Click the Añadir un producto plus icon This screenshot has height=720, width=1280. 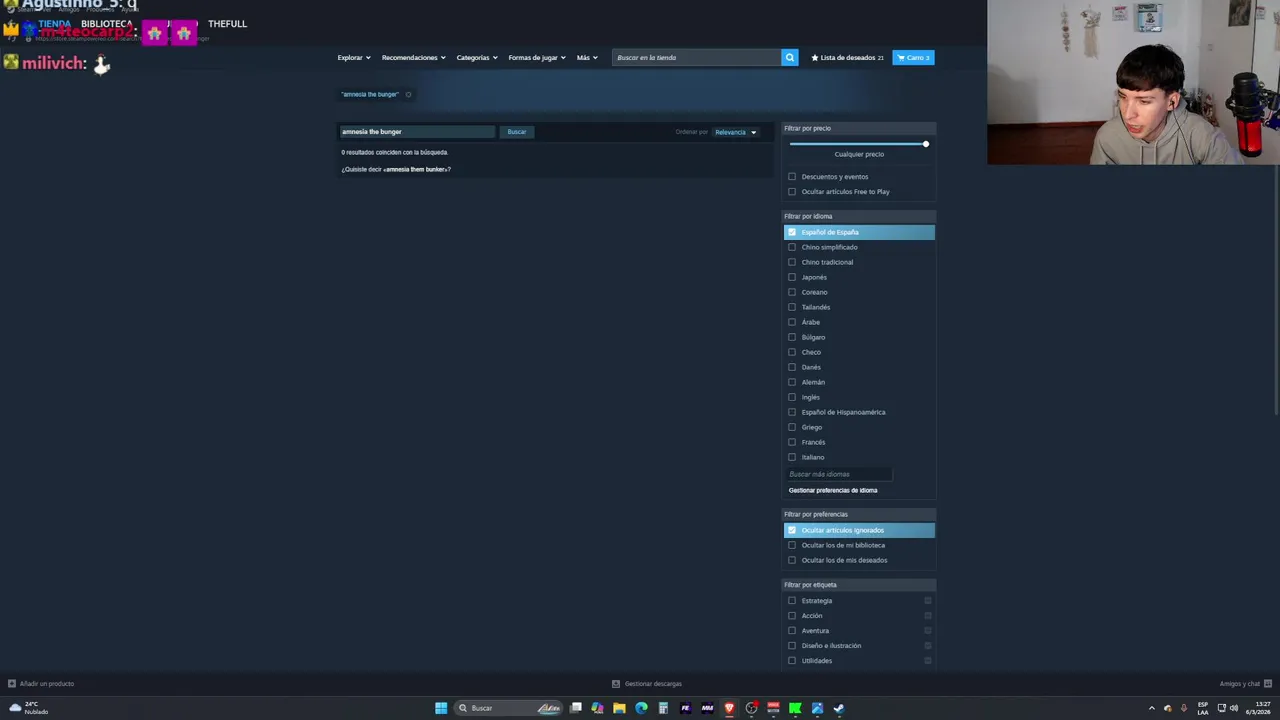(11, 684)
